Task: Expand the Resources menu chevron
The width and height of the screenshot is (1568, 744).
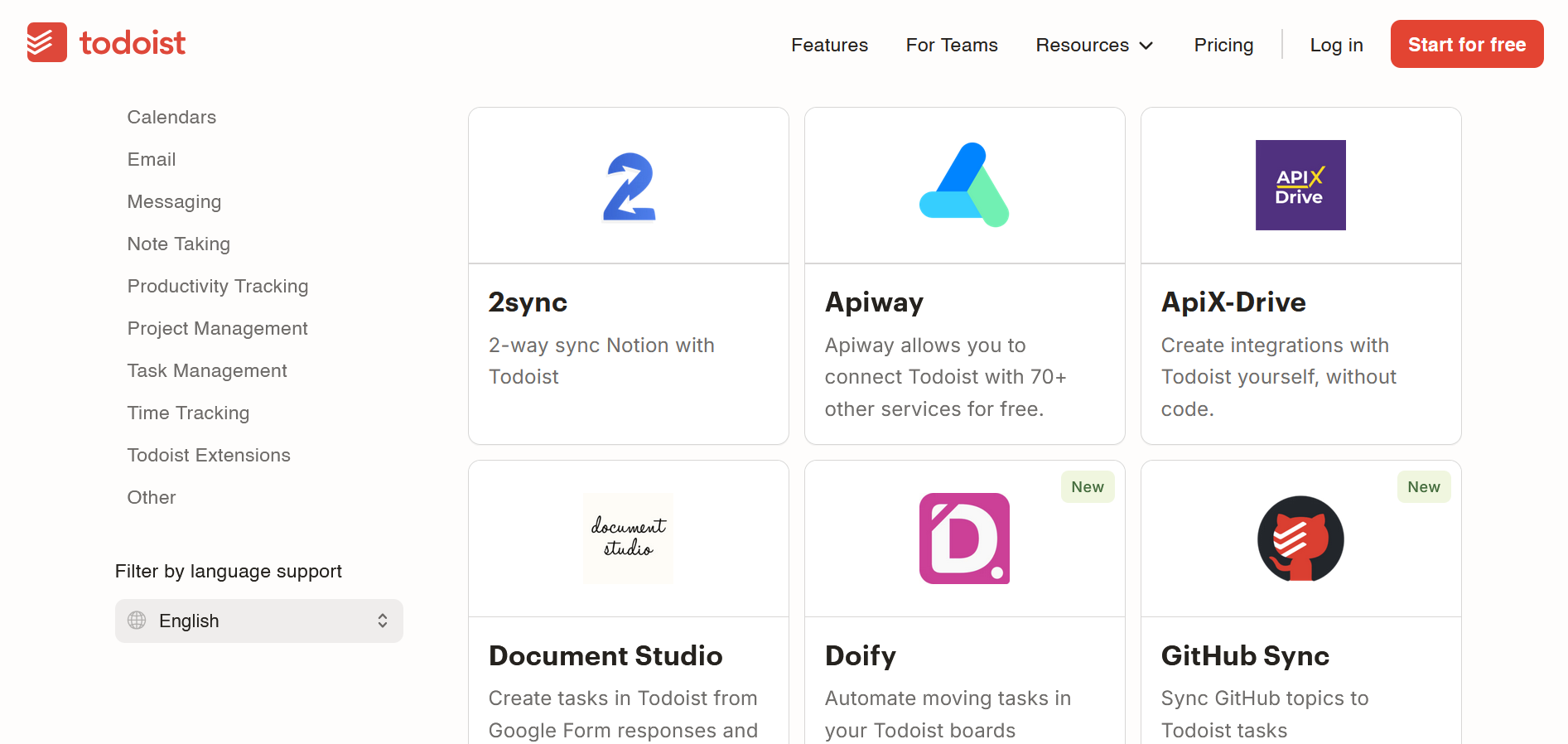Action: point(1146,46)
